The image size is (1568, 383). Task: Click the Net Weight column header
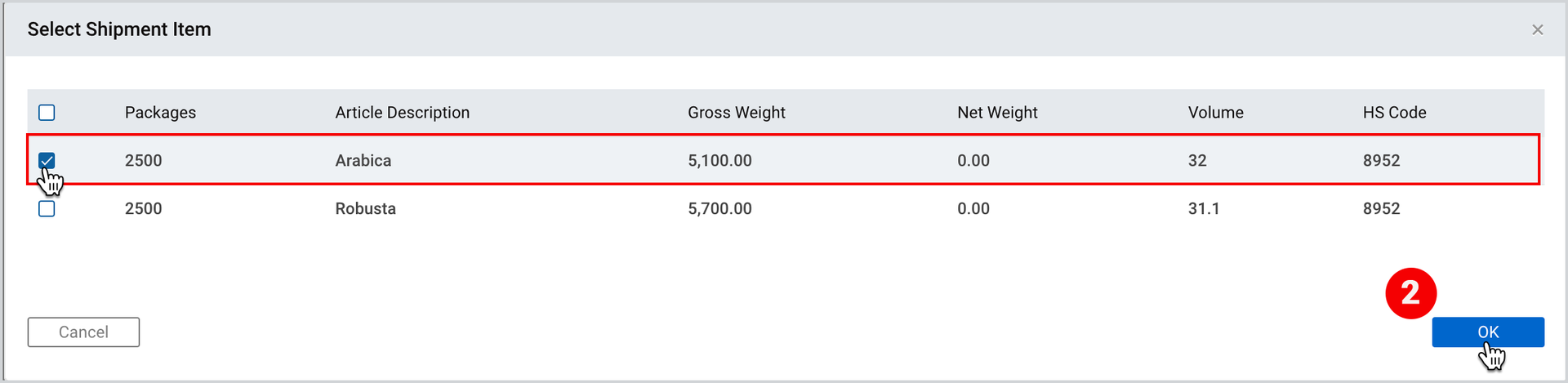pyautogui.click(x=997, y=113)
